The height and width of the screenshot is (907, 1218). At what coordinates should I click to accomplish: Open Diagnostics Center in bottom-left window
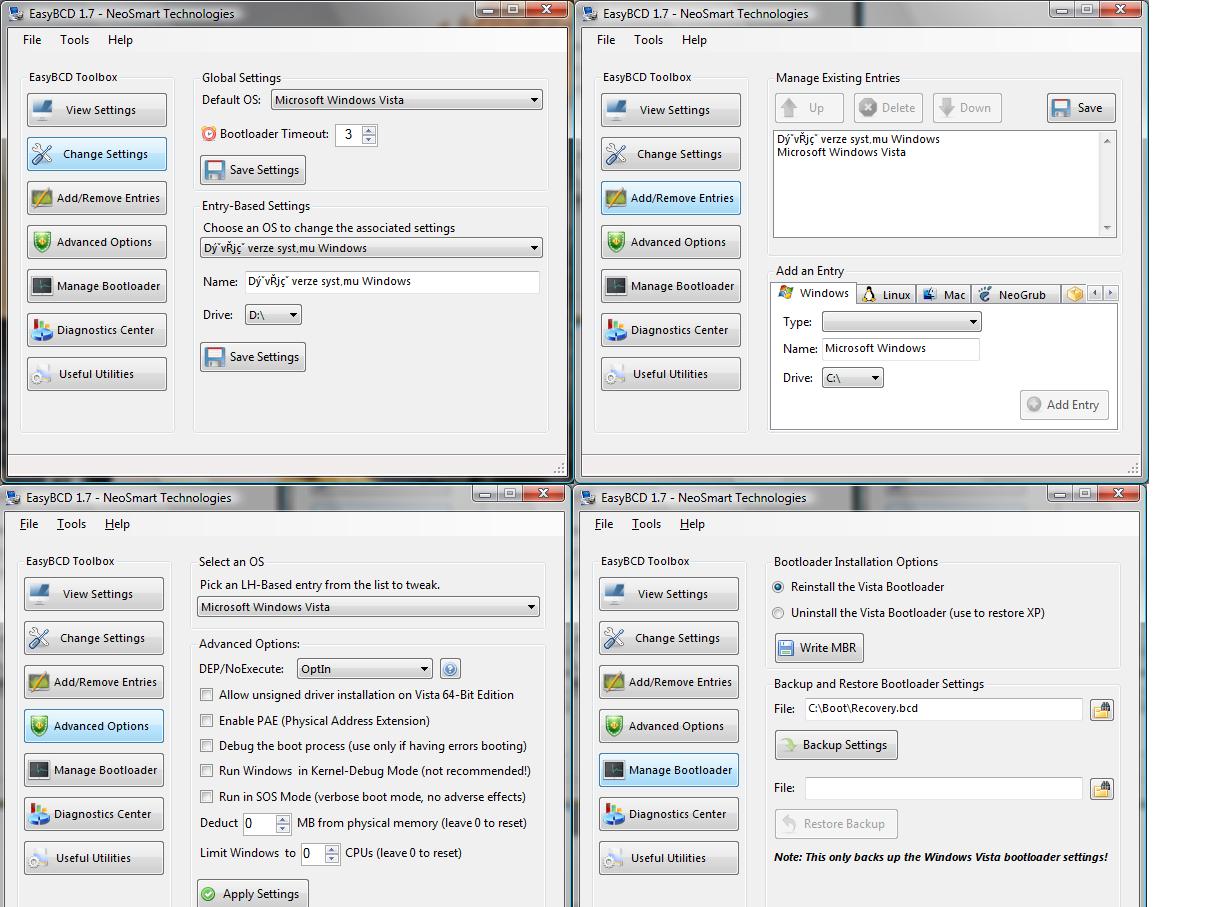tap(94, 814)
